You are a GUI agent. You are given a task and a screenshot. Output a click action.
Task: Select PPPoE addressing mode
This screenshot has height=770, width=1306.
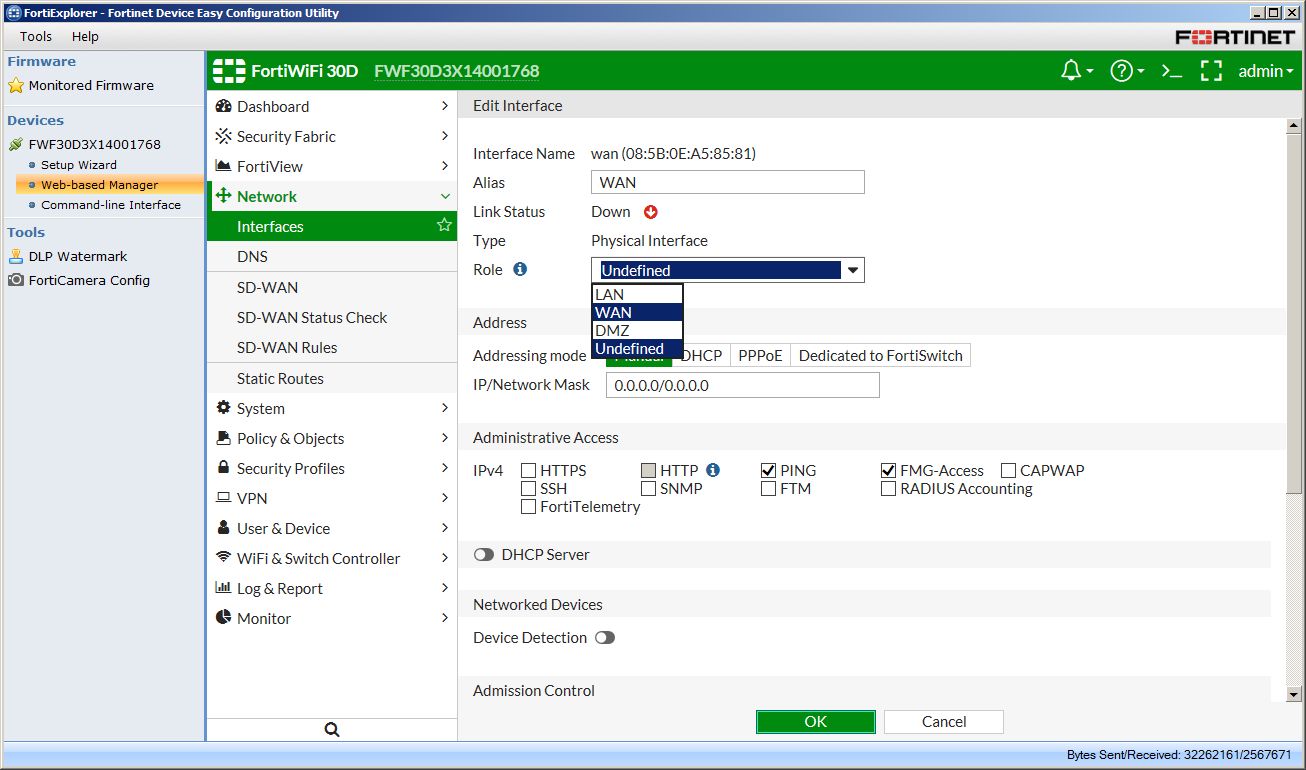[760, 356]
